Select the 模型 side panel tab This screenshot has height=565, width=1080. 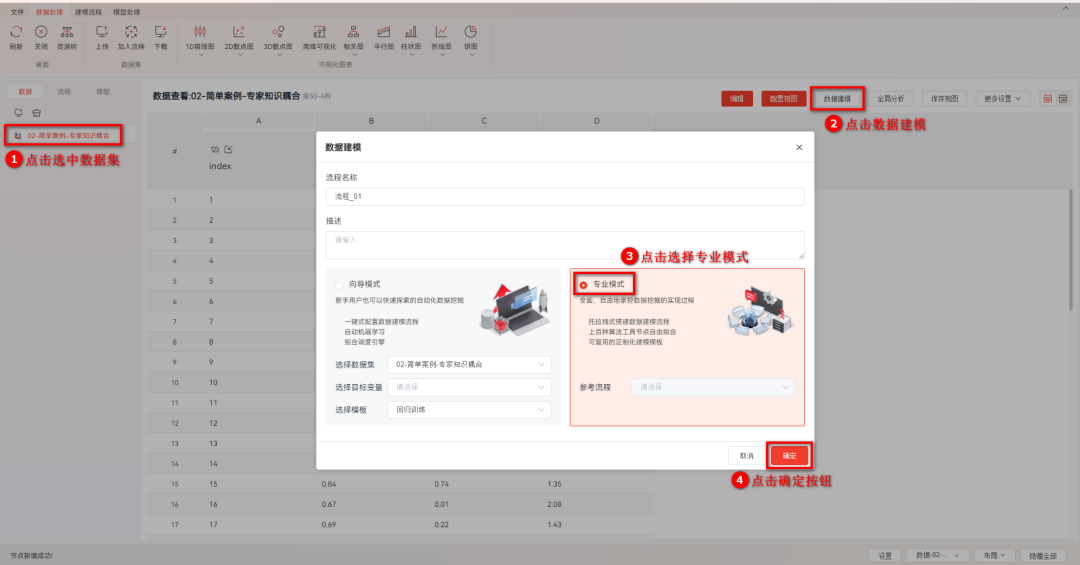point(103,92)
